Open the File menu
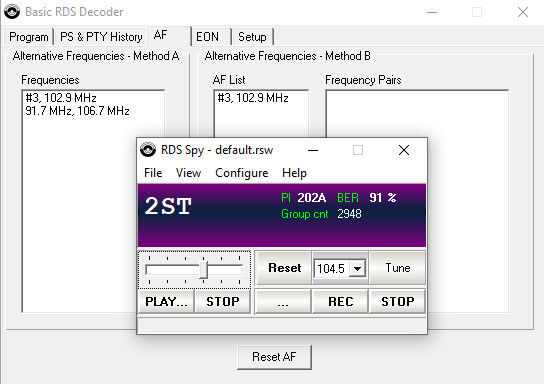Screen dimensions: 544x384 (153, 173)
